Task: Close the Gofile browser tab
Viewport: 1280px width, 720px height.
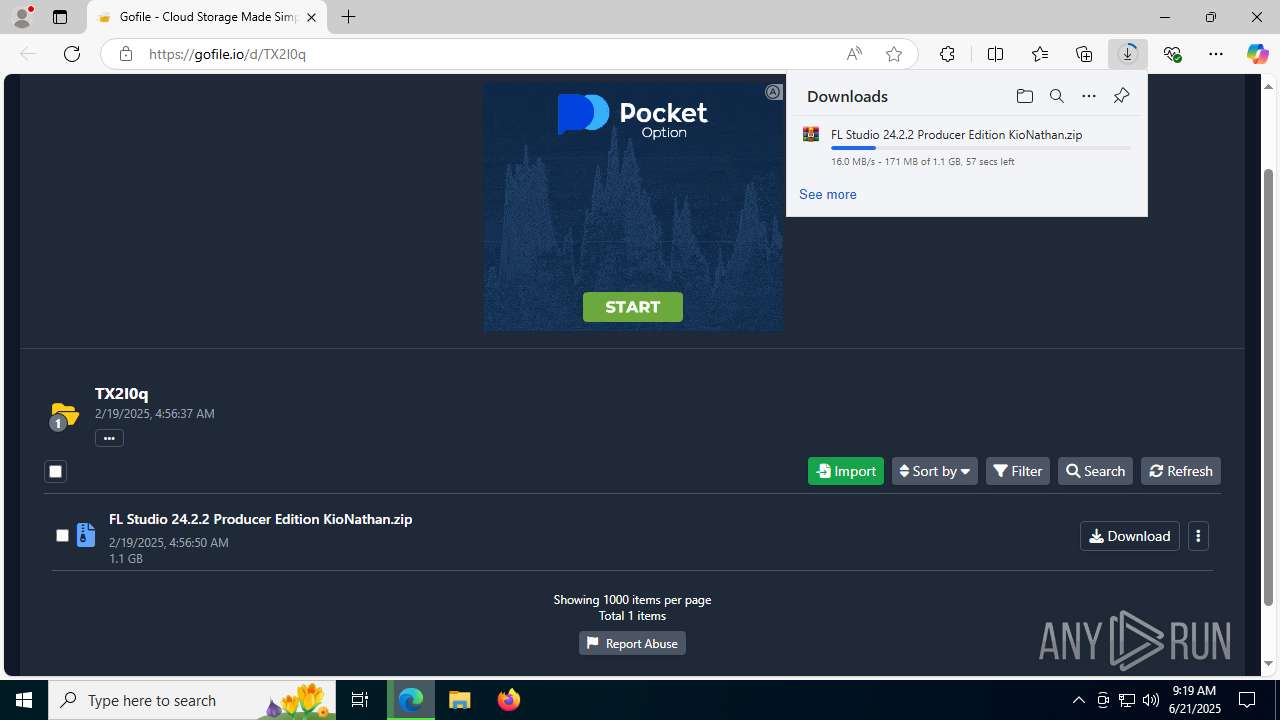Action: coord(311,17)
